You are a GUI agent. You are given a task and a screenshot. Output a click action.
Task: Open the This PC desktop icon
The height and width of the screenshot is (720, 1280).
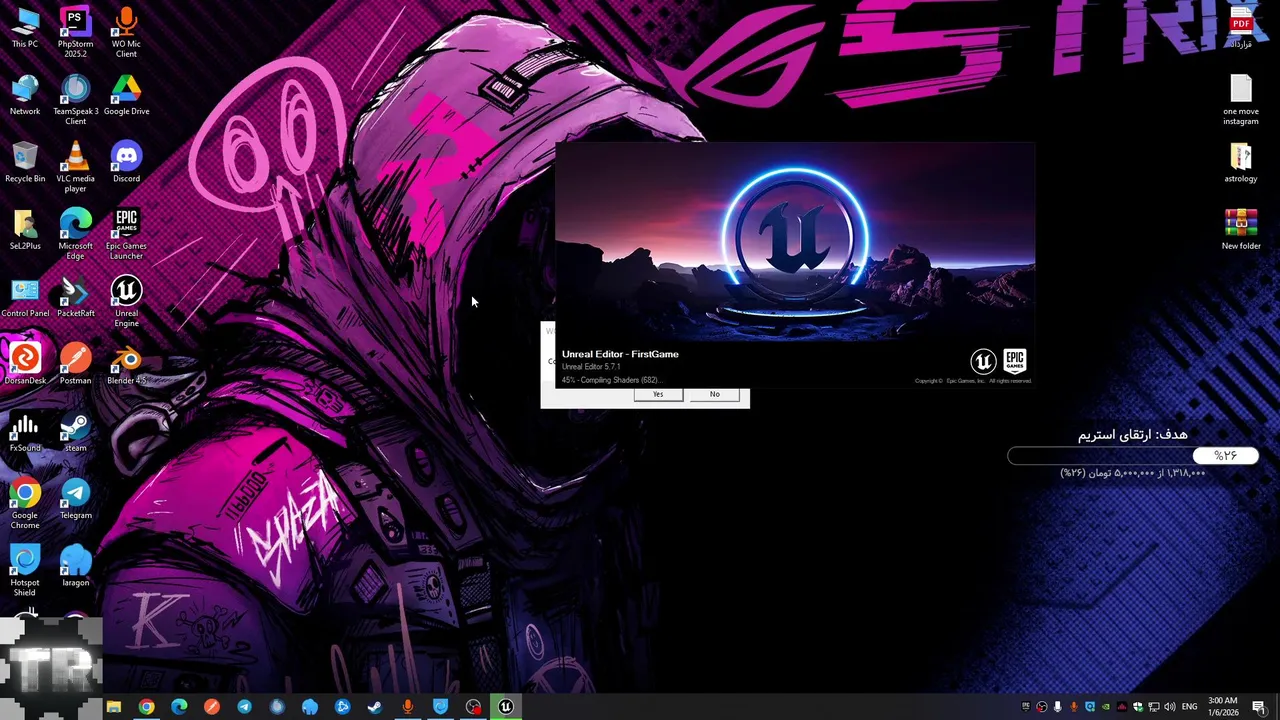[x=25, y=28]
